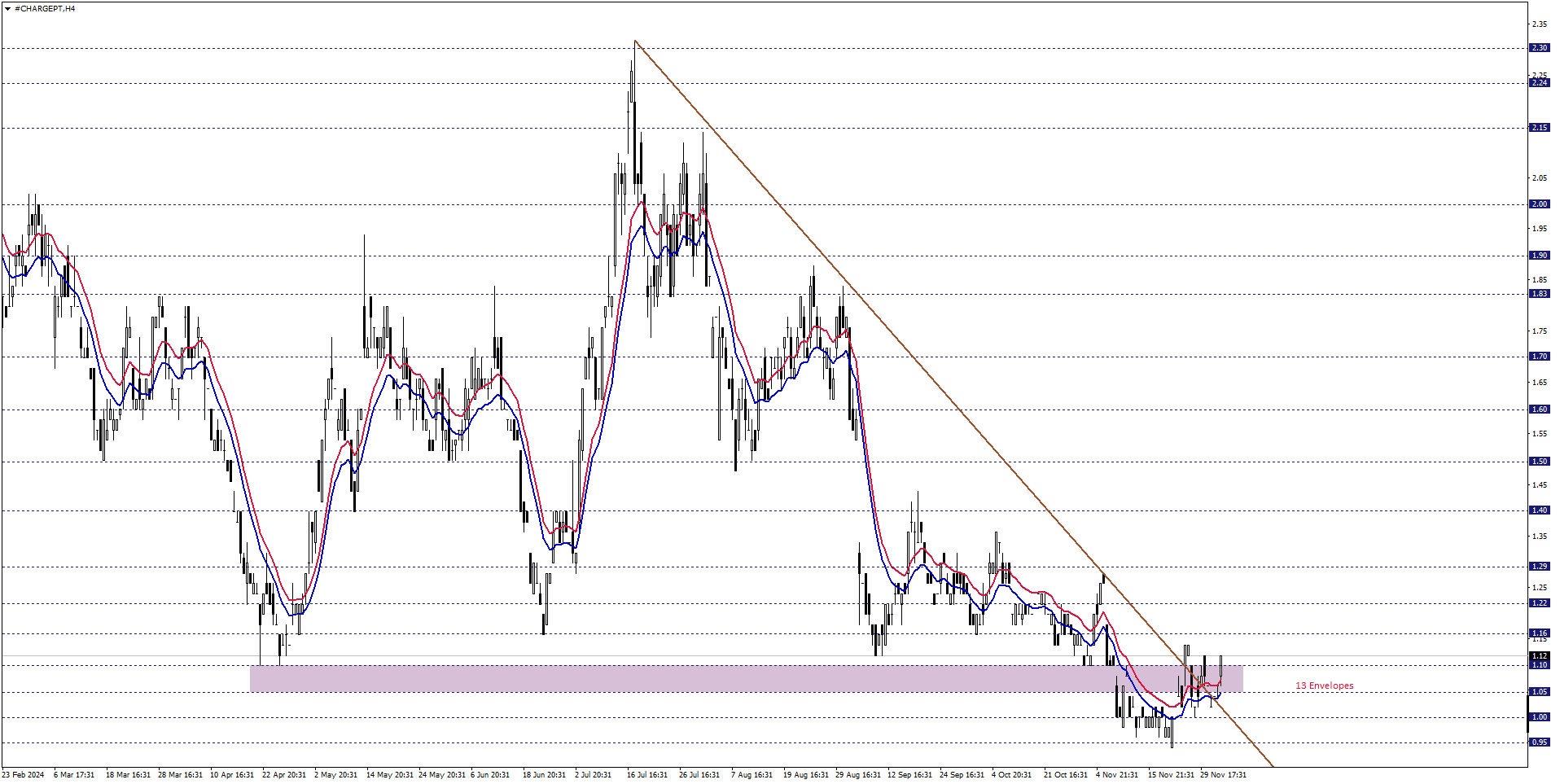Click the 1.50 price level label
The width and height of the screenshot is (1560, 784).
click(1539, 462)
